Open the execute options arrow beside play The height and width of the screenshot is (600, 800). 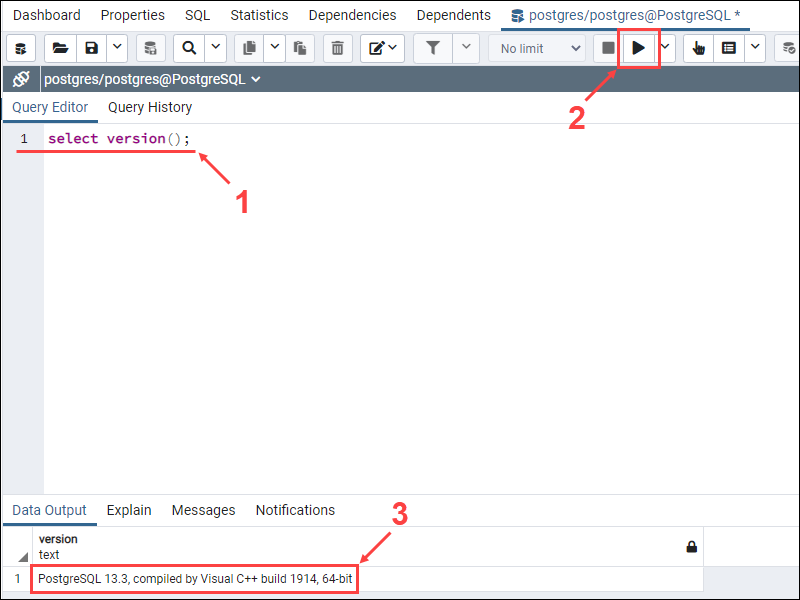point(666,48)
